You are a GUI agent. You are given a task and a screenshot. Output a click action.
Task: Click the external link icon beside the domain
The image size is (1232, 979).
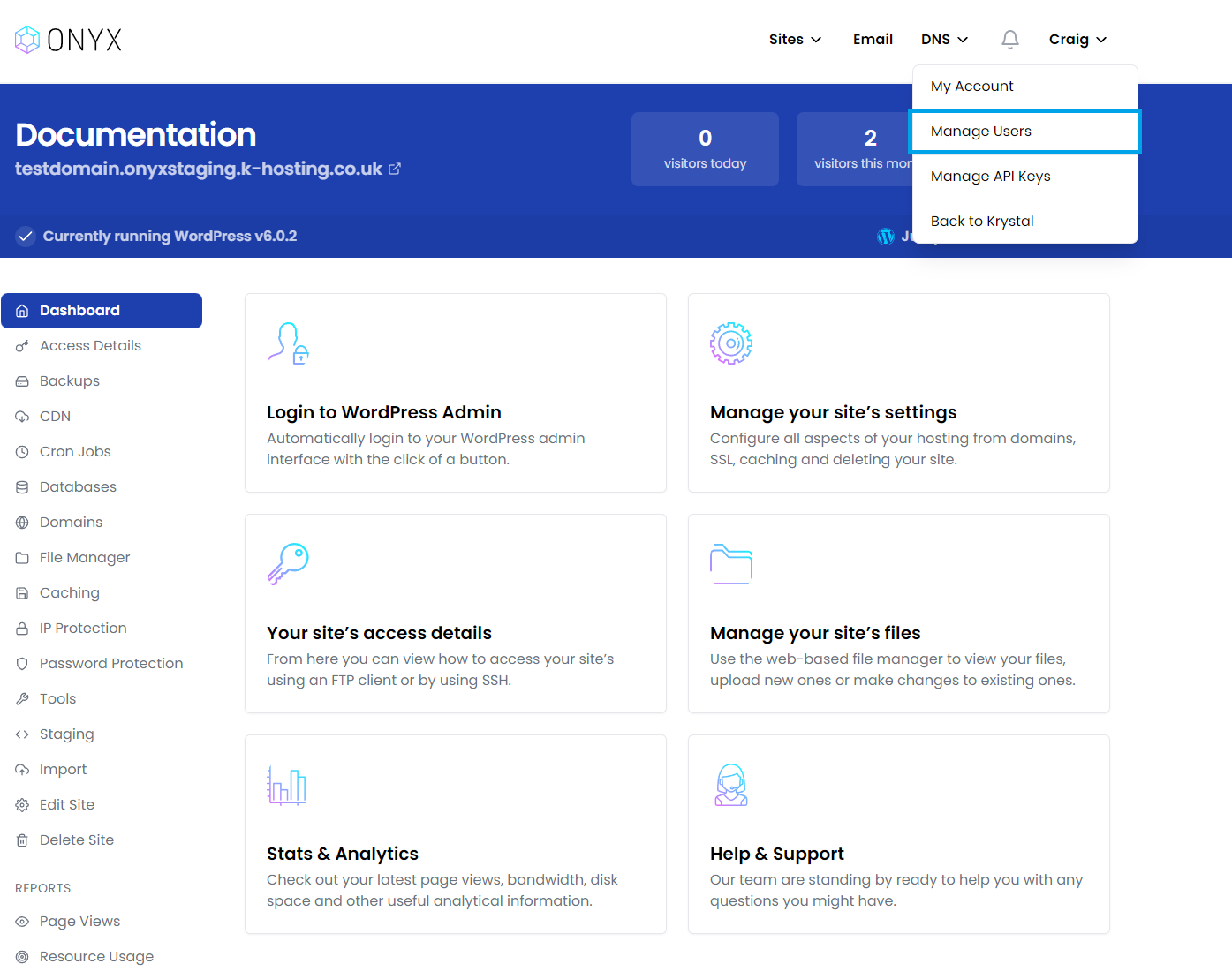(x=395, y=169)
